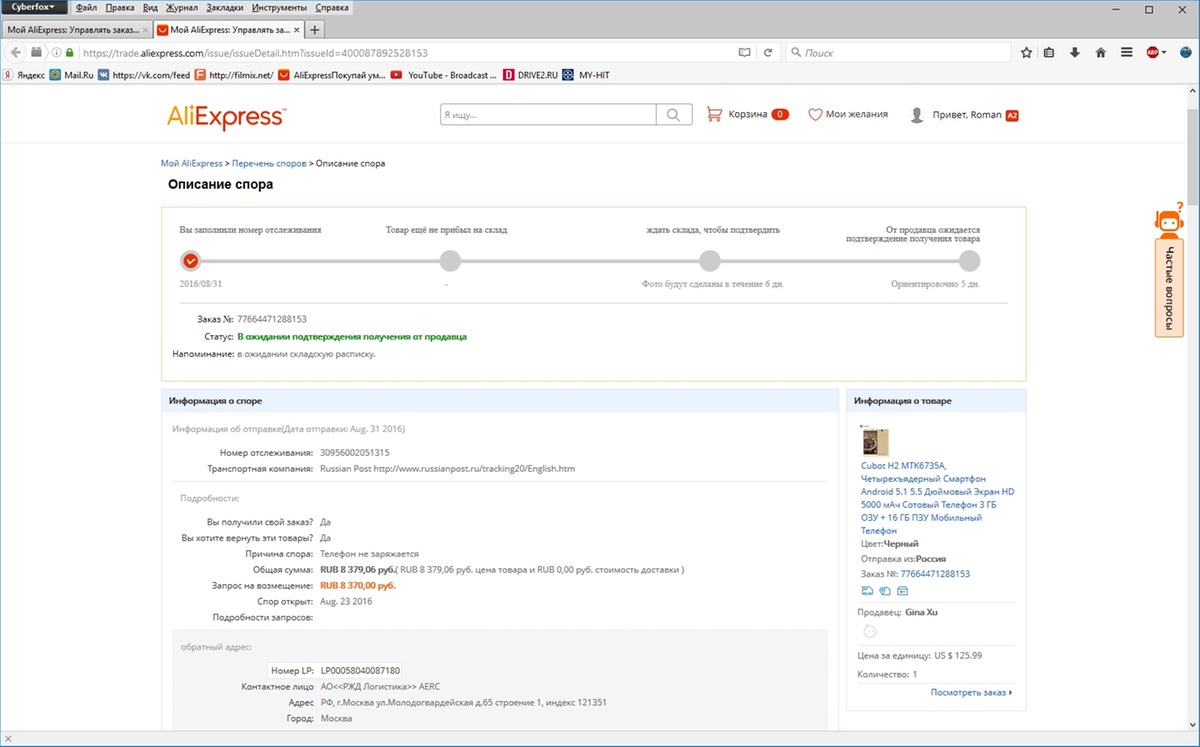The width and height of the screenshot is (1200, 747).
Task: Click inside the Я ищу search field
Action: pyautogui.click(x=548, y=115)
